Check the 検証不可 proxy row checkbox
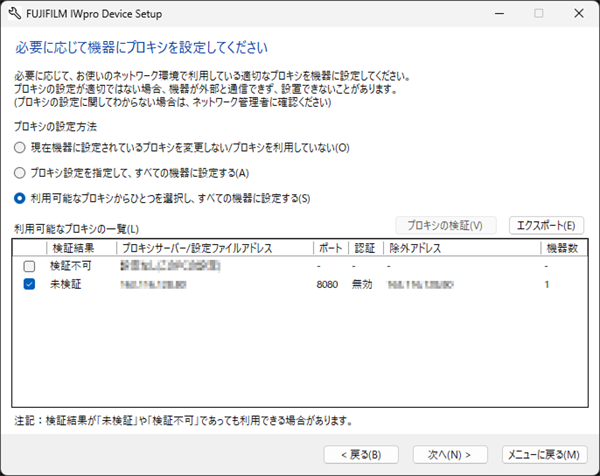 pos(29,266)
